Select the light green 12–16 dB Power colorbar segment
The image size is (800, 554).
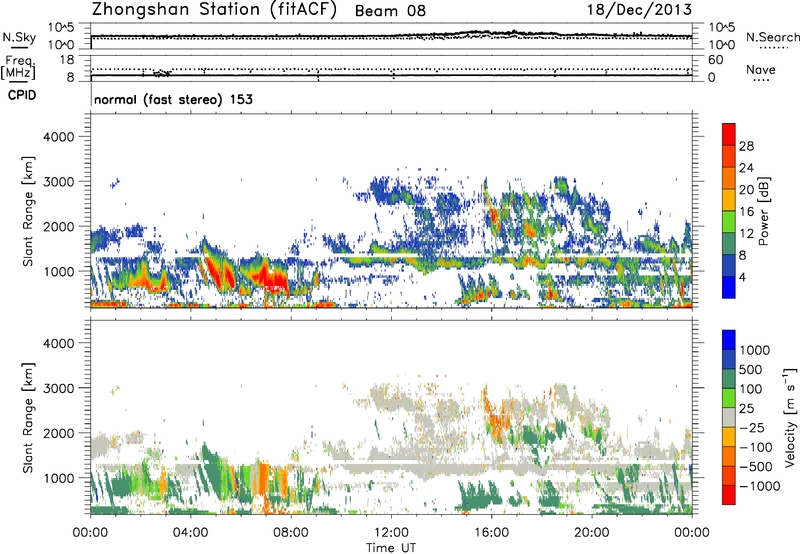(x=729, y=221)
